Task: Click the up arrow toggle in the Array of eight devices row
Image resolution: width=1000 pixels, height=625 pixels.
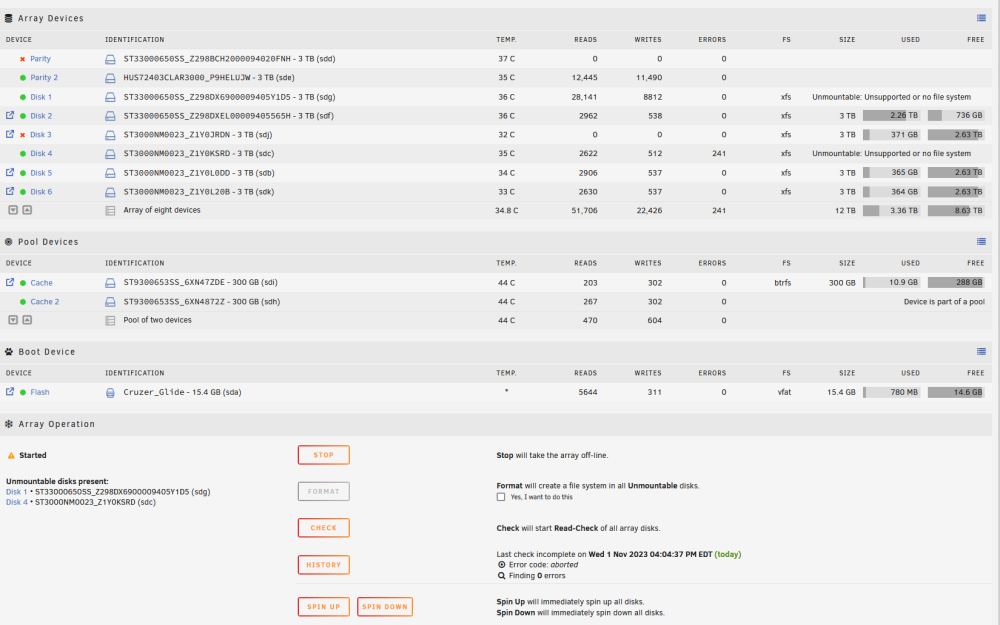Action: click(27, 210)
